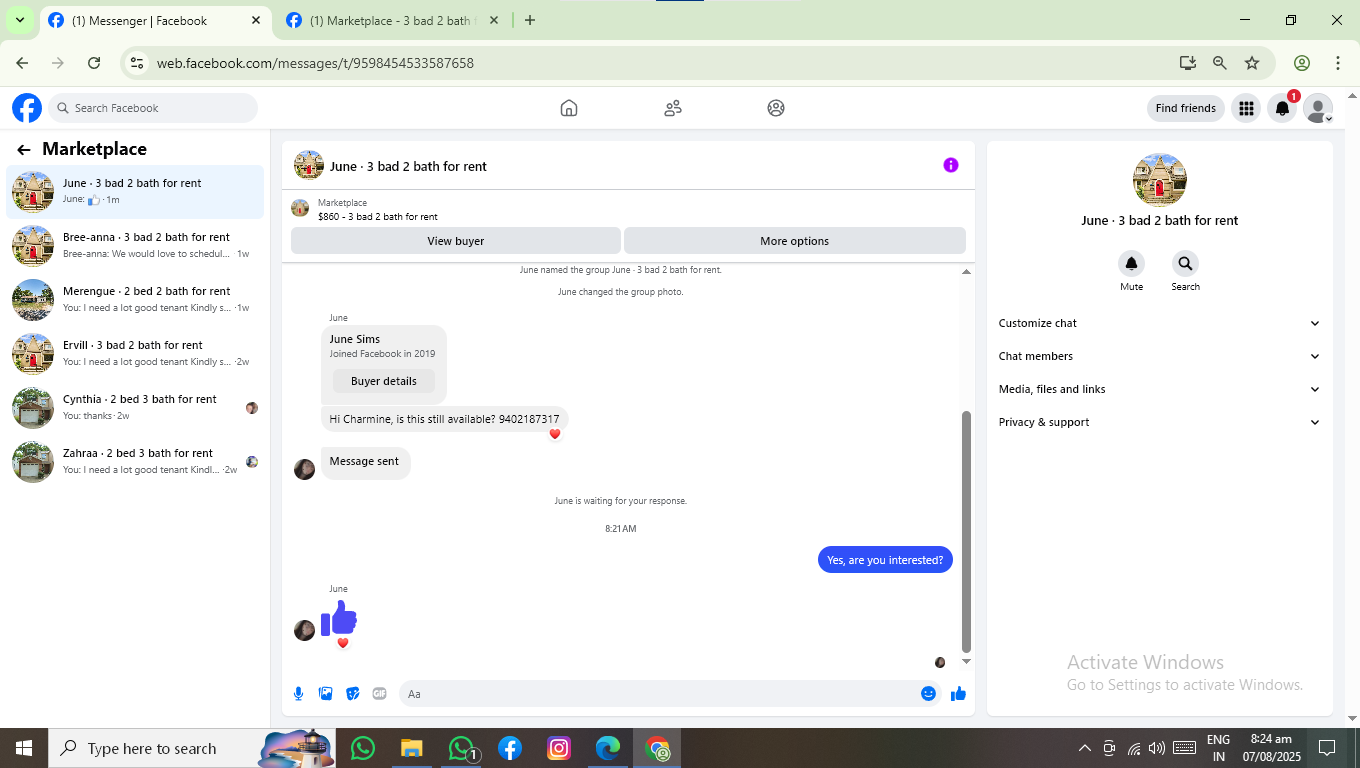Open the Ervill conversation

(x=135, y=353)
